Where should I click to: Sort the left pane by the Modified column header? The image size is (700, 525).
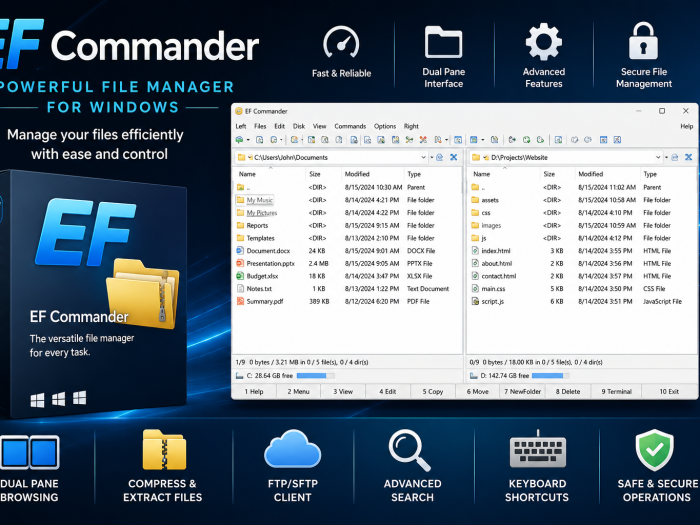point(372,174)
